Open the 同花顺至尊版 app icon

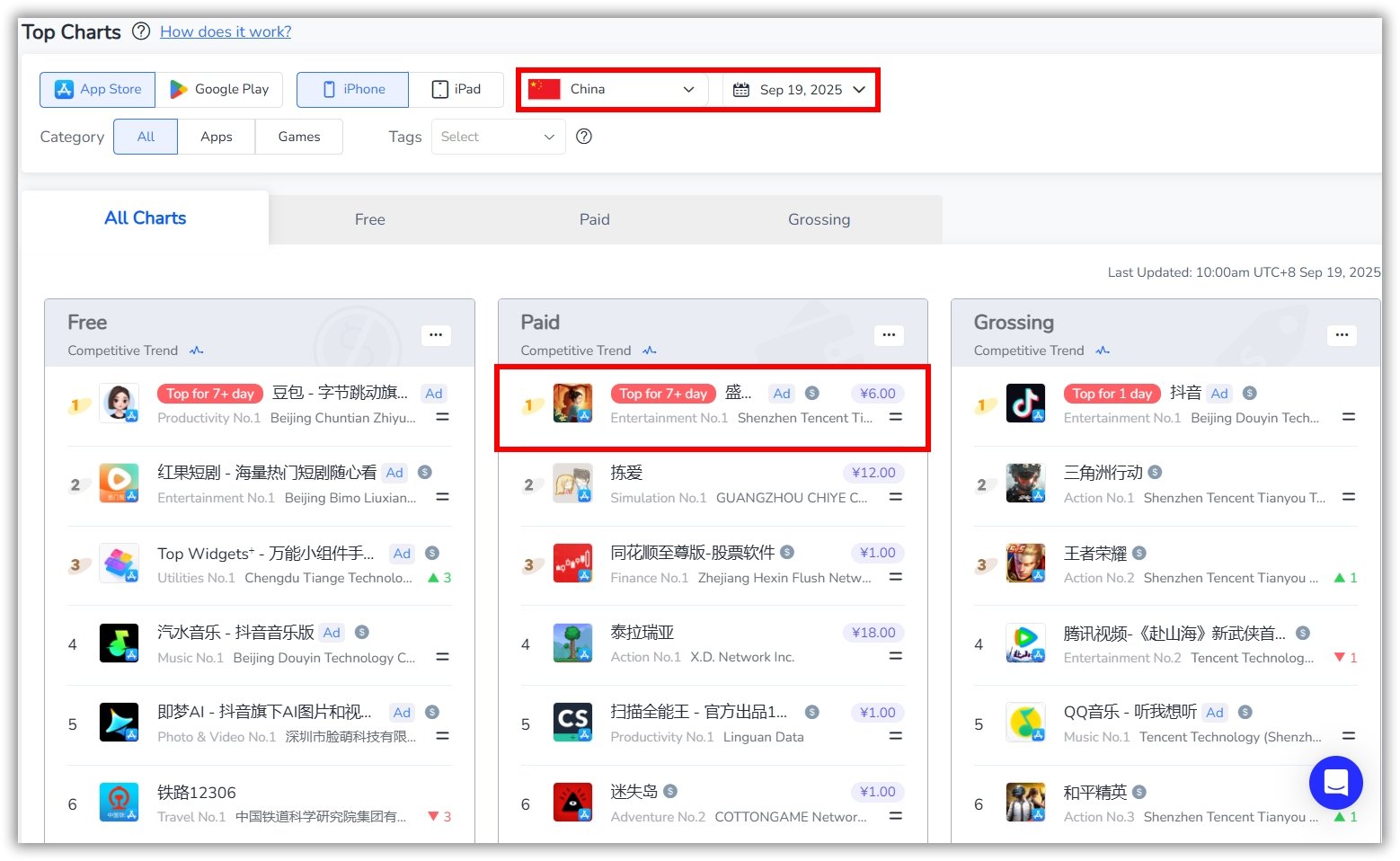point(572,564)
